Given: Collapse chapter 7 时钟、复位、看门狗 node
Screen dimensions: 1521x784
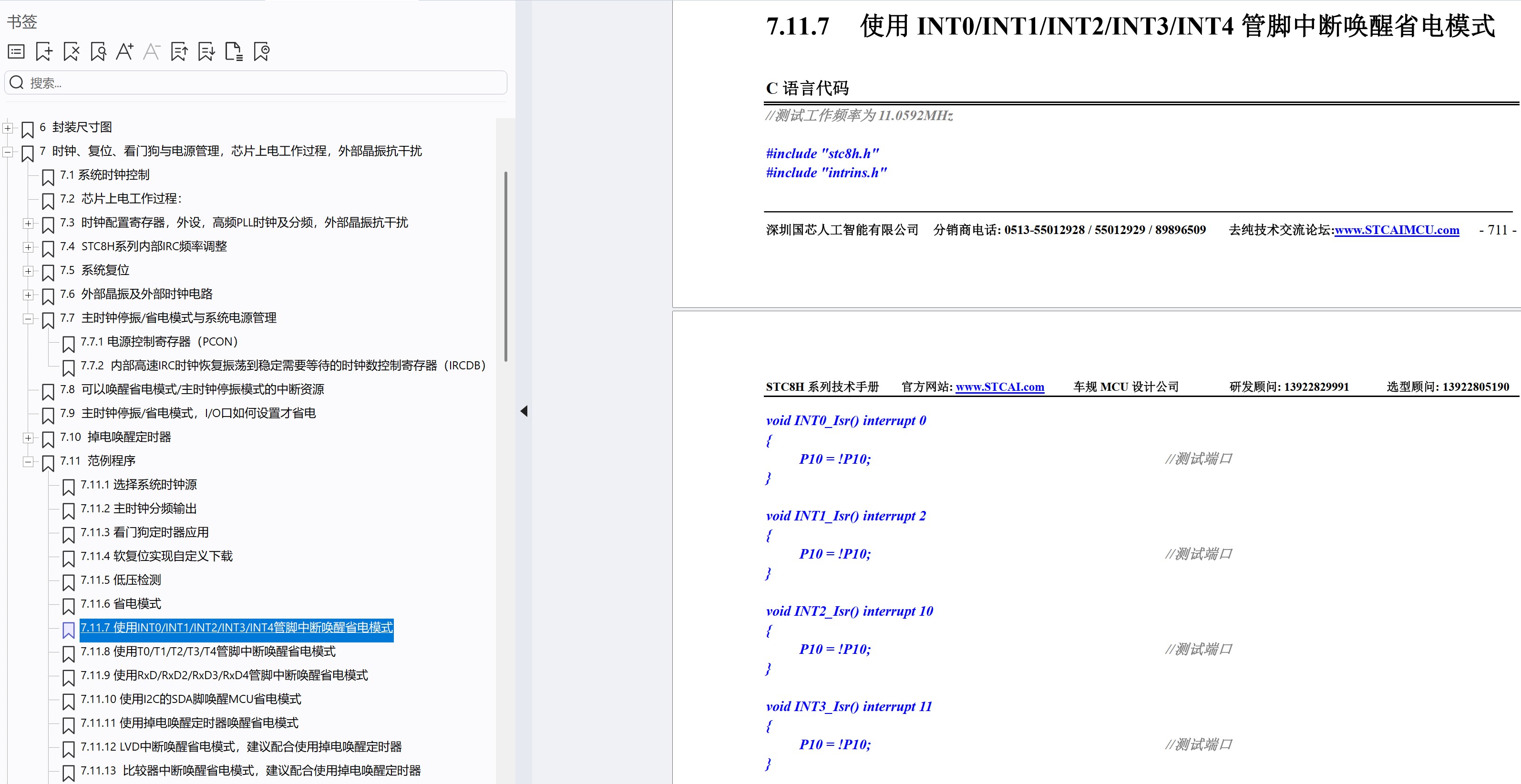Looking at the screenshot, I should [x=8, y=152].
